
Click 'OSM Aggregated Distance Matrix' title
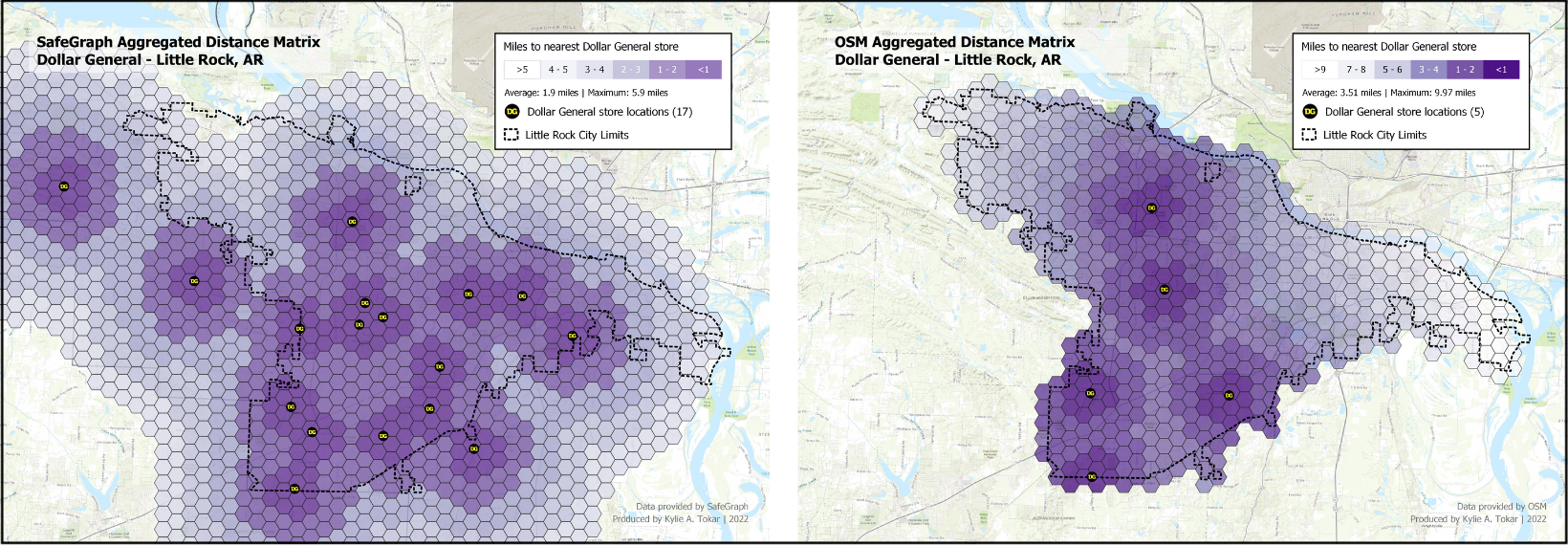coord(954,42)
